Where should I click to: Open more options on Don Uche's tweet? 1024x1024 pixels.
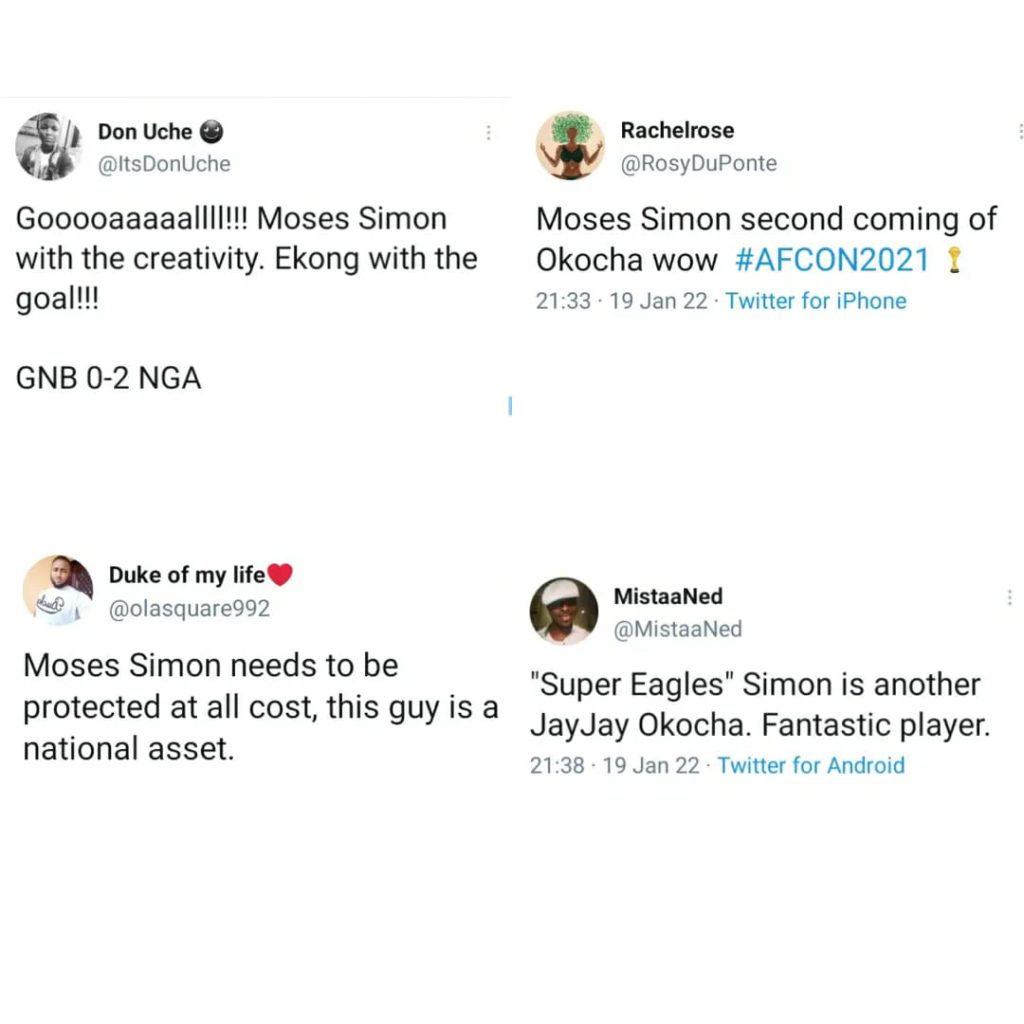(488, 133)
